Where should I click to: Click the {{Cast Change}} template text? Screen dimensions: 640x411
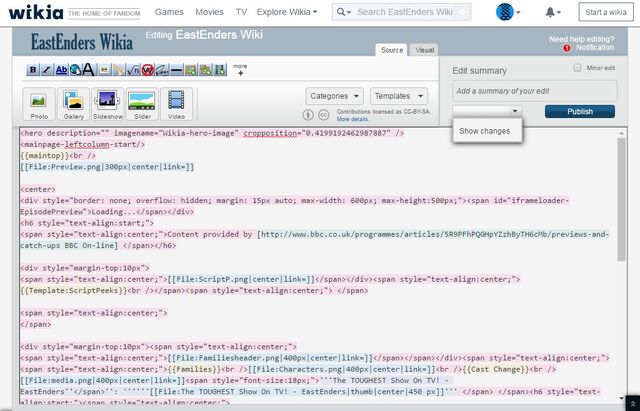point(494,369)
